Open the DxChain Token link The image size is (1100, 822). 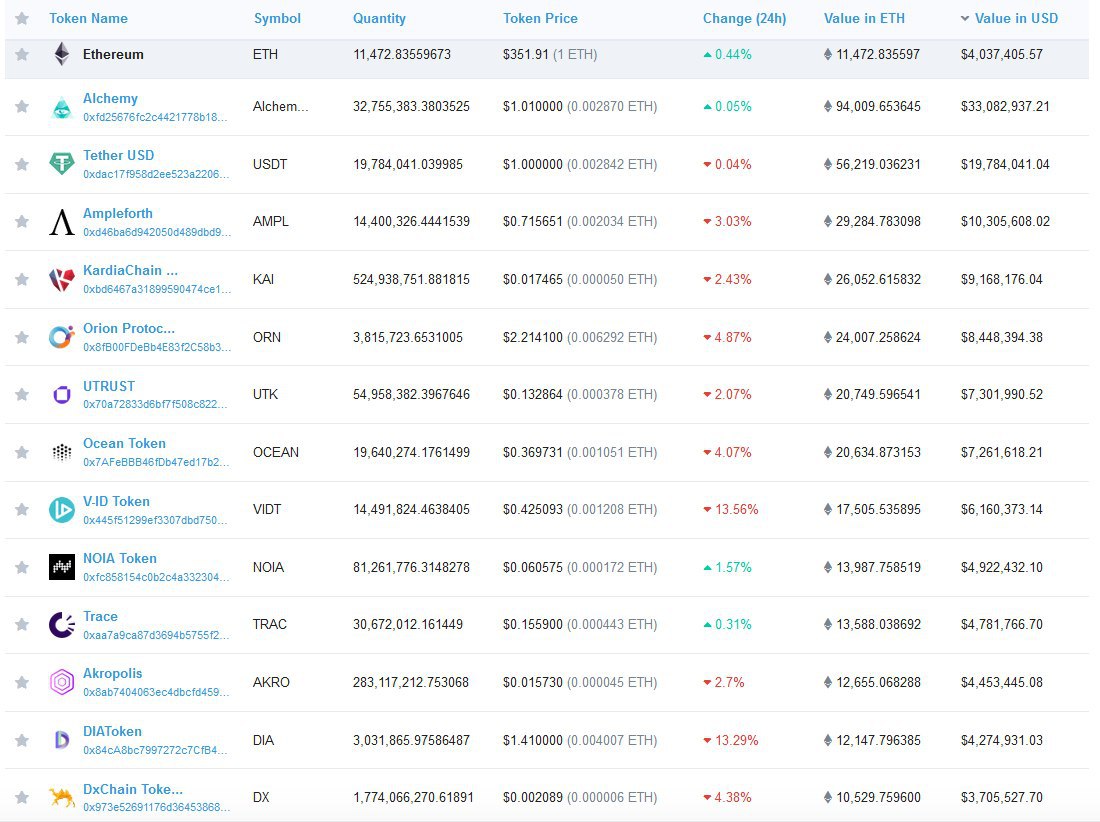[x=133, y=789]
